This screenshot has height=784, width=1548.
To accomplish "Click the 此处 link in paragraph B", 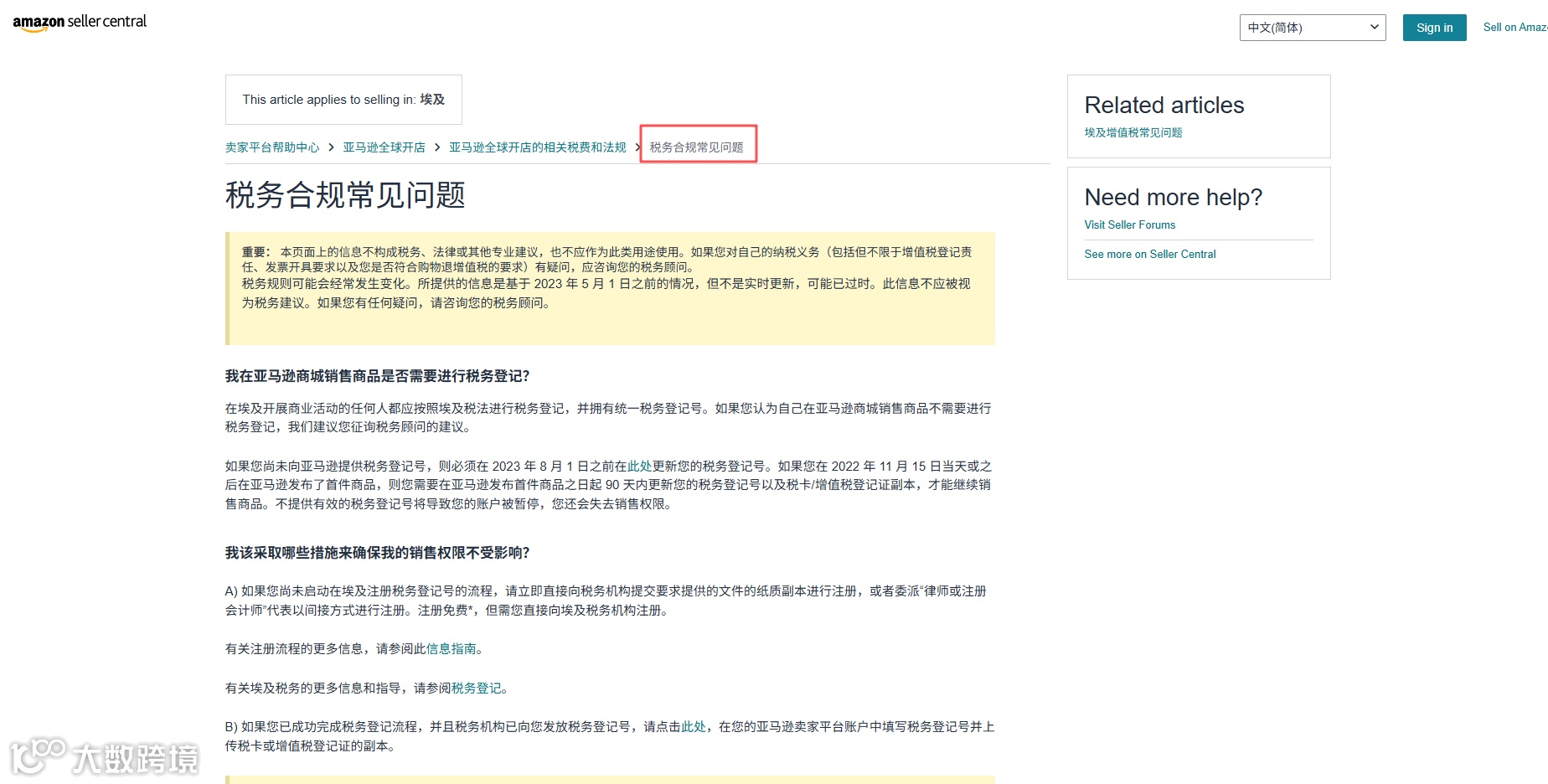I will pos(694,727).
